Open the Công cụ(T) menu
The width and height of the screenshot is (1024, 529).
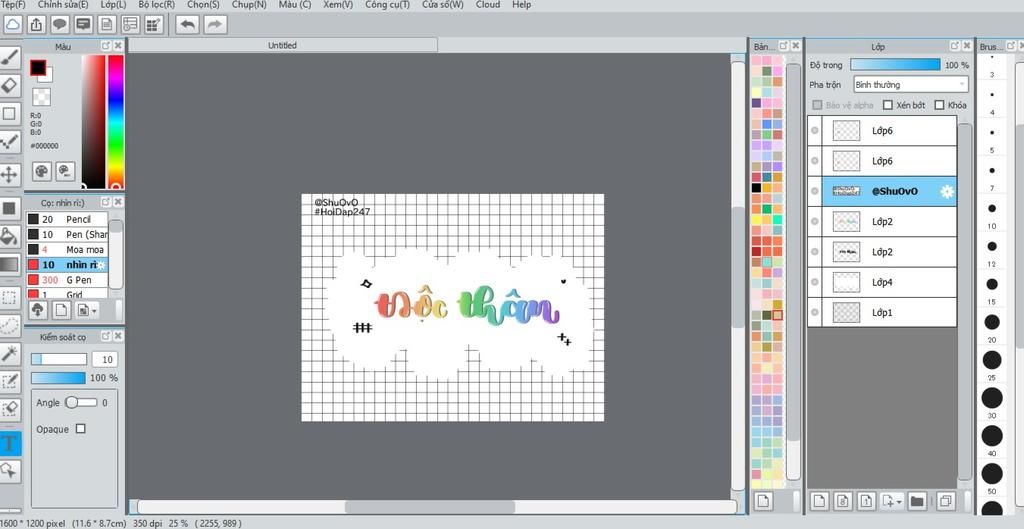(387, 5)
